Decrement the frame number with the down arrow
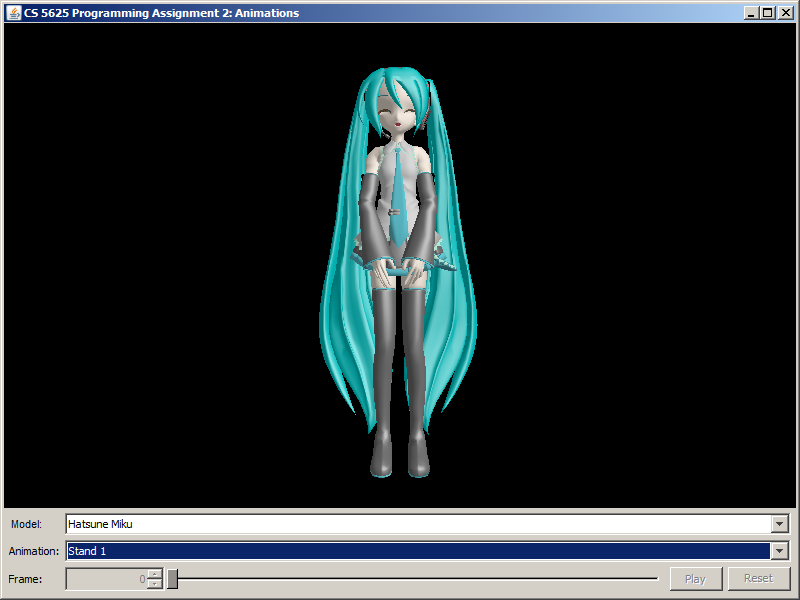 click(x=155, y=583)
